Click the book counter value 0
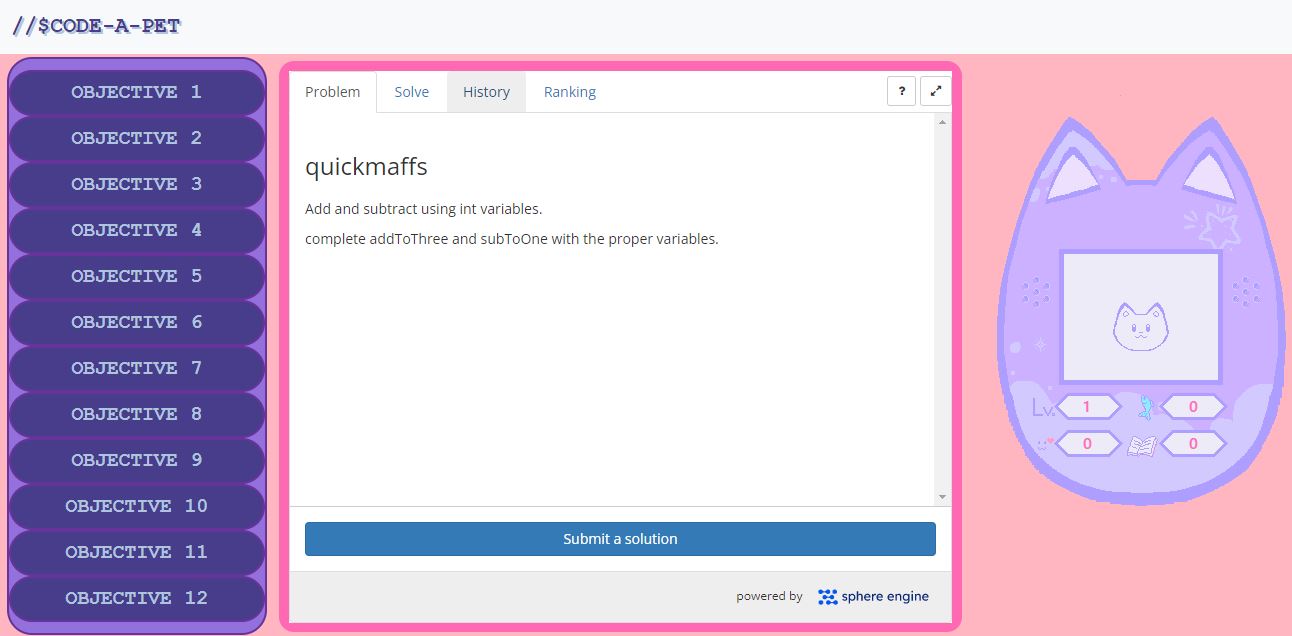The height and width of the screenshot is (636, 1292). pos(1193,443)
